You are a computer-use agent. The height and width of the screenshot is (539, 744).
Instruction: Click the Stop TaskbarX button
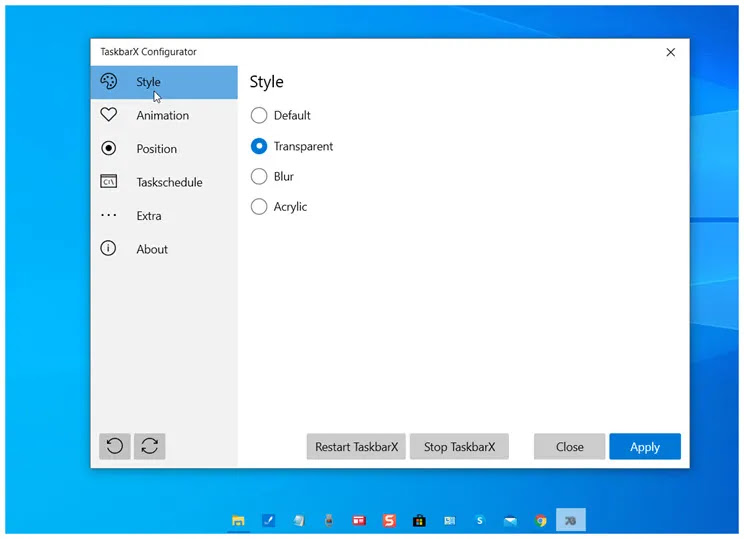point(459,446)
